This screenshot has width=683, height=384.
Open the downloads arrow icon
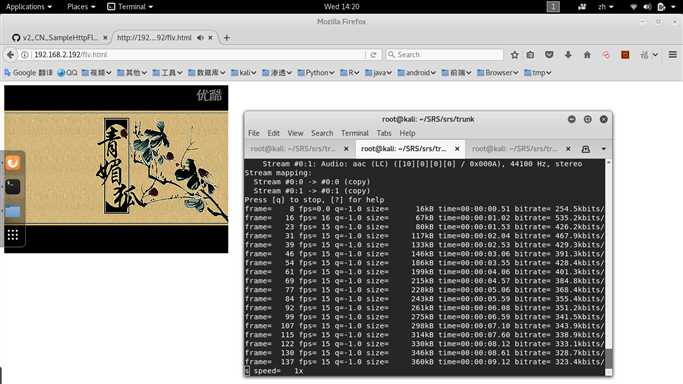pyautogui.click(x=568, y=54)
